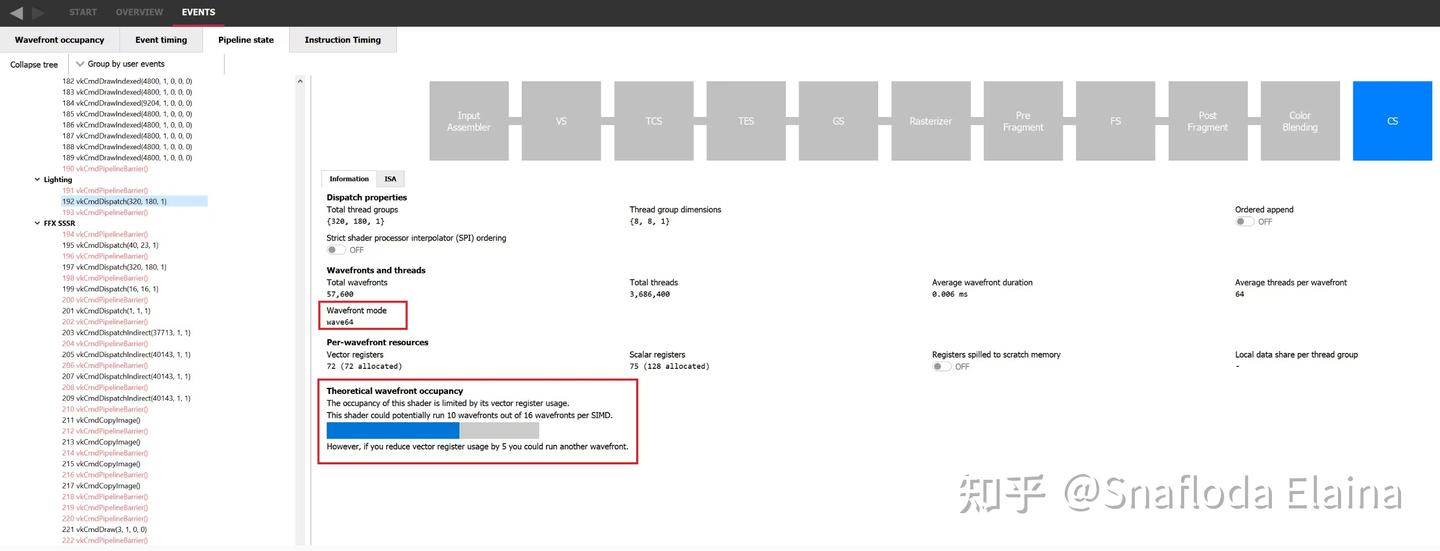Viewport: 1440px width, 551px height.
Task: Select the TES pipeline stage block
Action: pyautogui.click(x=746, y=121)
